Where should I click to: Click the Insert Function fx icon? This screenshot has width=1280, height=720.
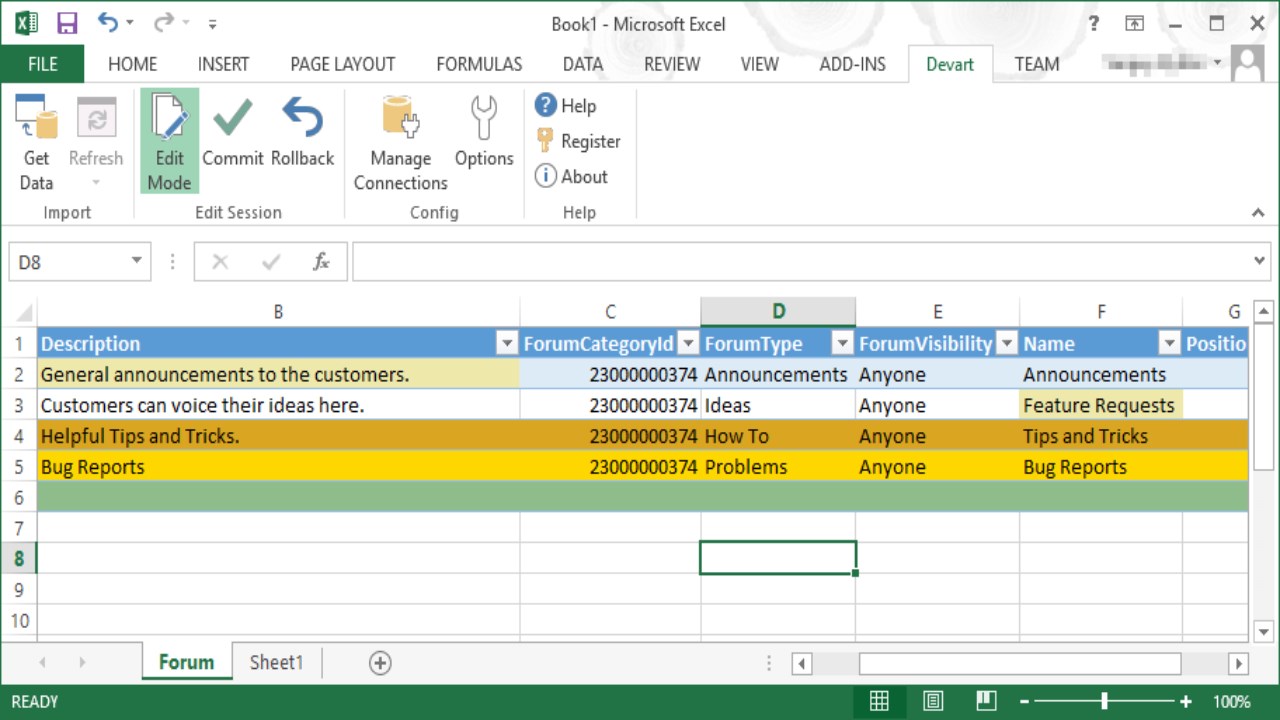[x=321, y=262]
